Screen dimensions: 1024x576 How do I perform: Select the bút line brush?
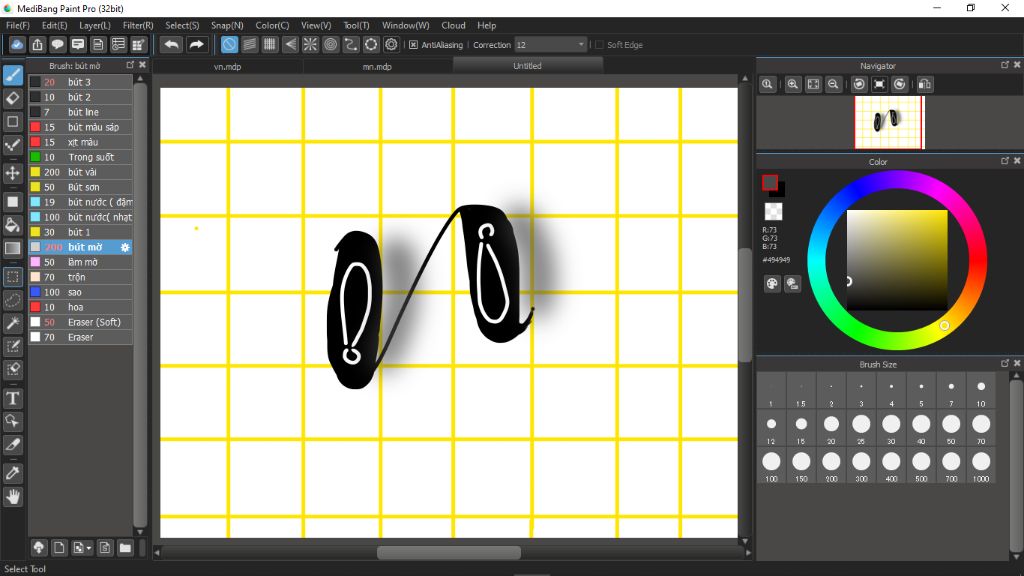[x=80, y=112]
